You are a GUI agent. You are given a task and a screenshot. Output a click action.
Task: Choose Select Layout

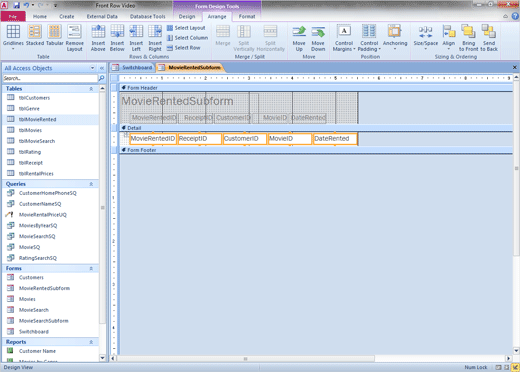point(186,28)
